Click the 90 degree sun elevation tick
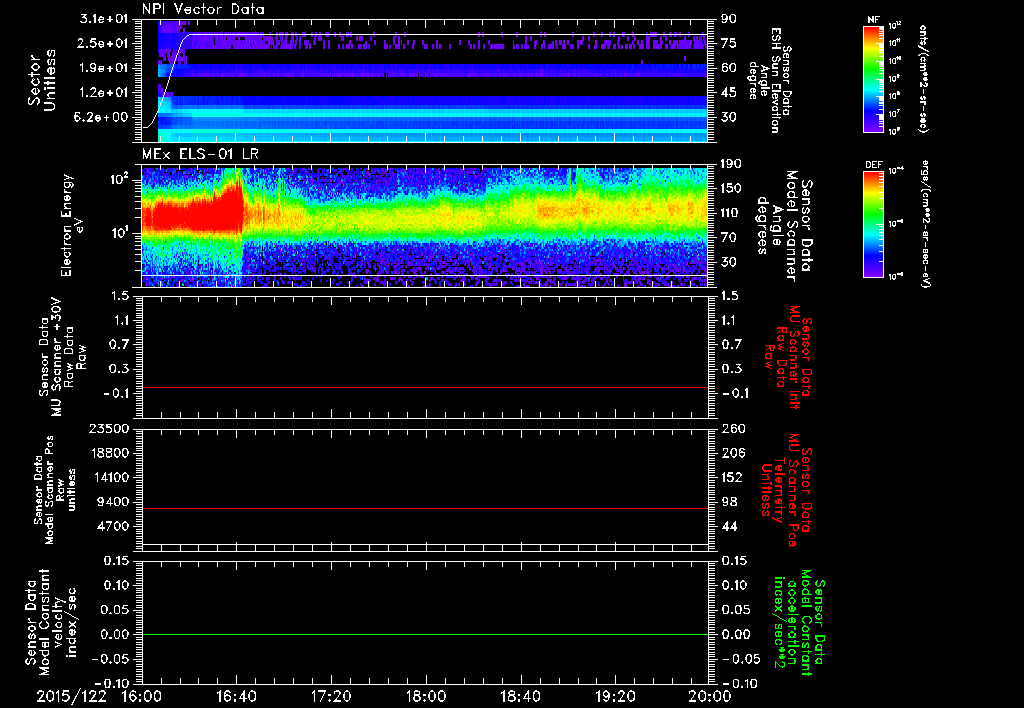This screenshot has width=1024, height=708. [x=729, y=18]
